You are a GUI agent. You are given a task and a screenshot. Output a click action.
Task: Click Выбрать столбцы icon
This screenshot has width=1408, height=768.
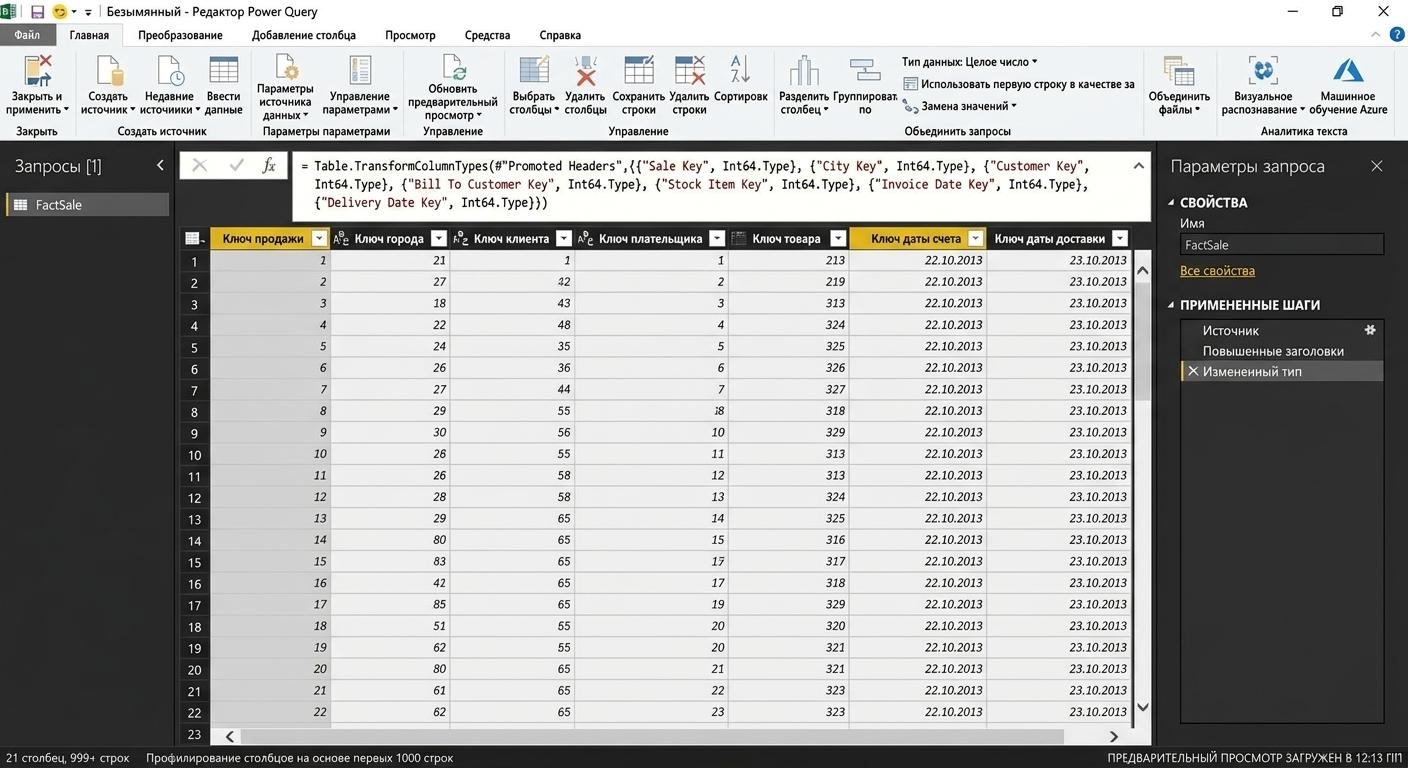pos(533,71)
